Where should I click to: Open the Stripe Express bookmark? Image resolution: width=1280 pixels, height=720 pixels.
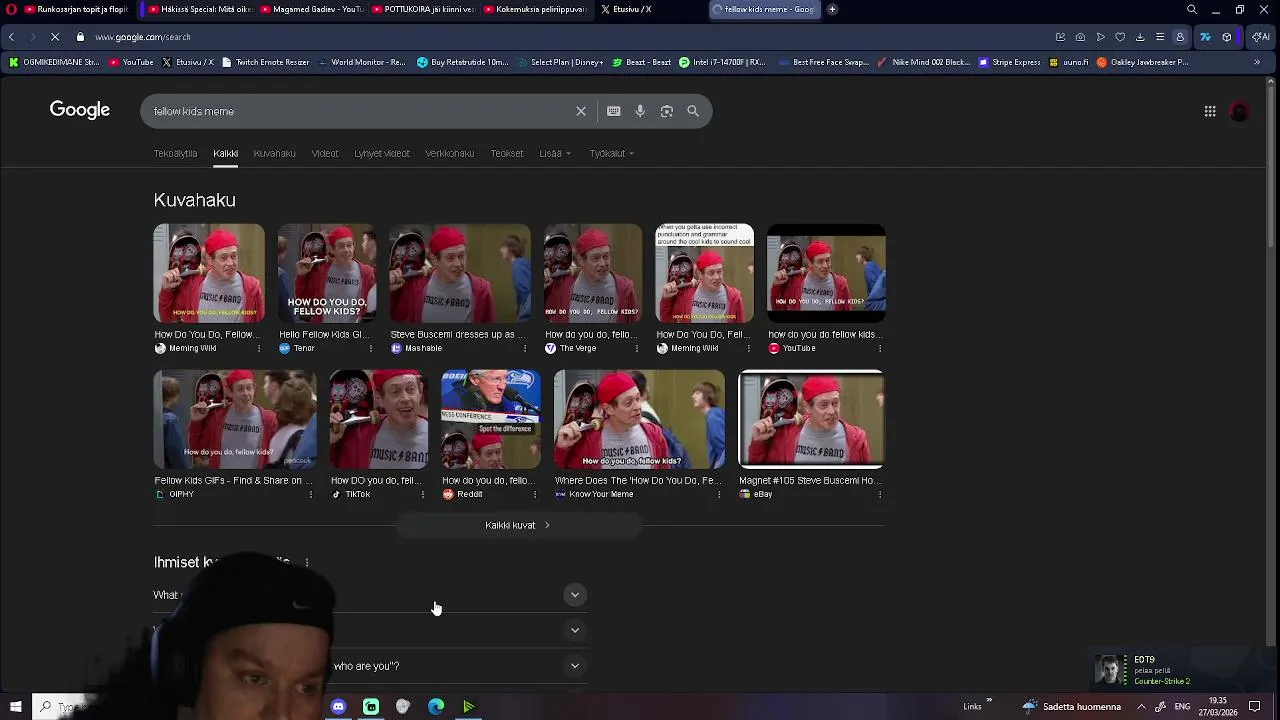point(1010,62)
